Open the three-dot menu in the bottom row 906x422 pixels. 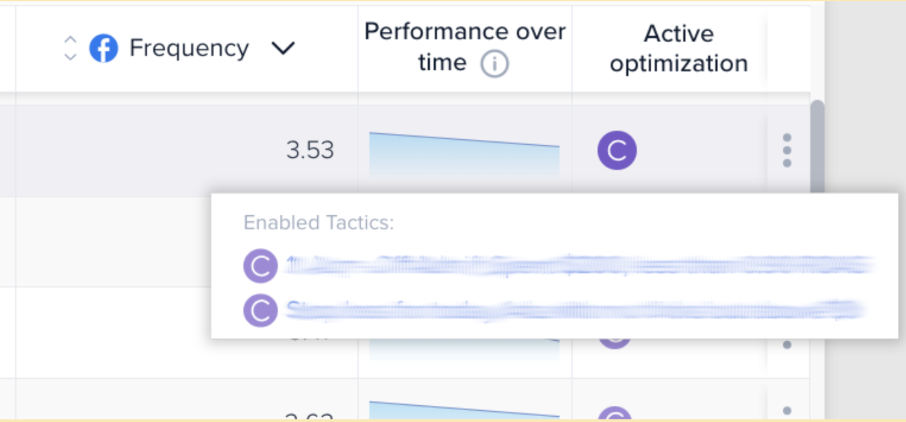(x=786, y=412)
